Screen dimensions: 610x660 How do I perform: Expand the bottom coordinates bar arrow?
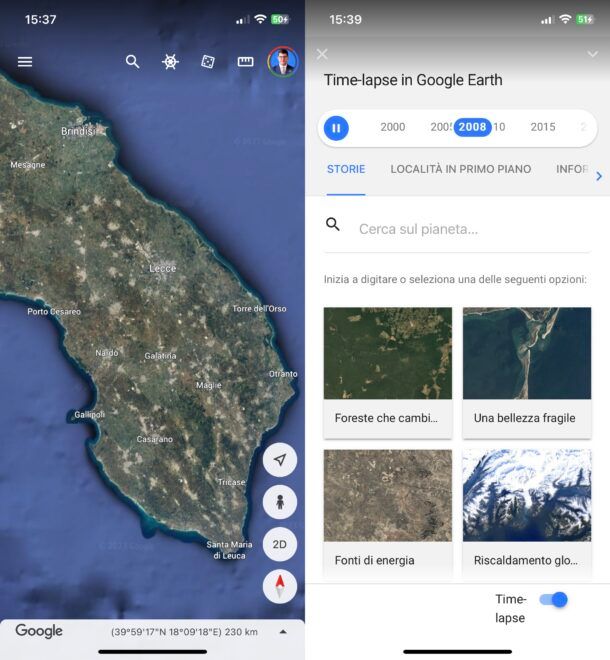point(283,632)
